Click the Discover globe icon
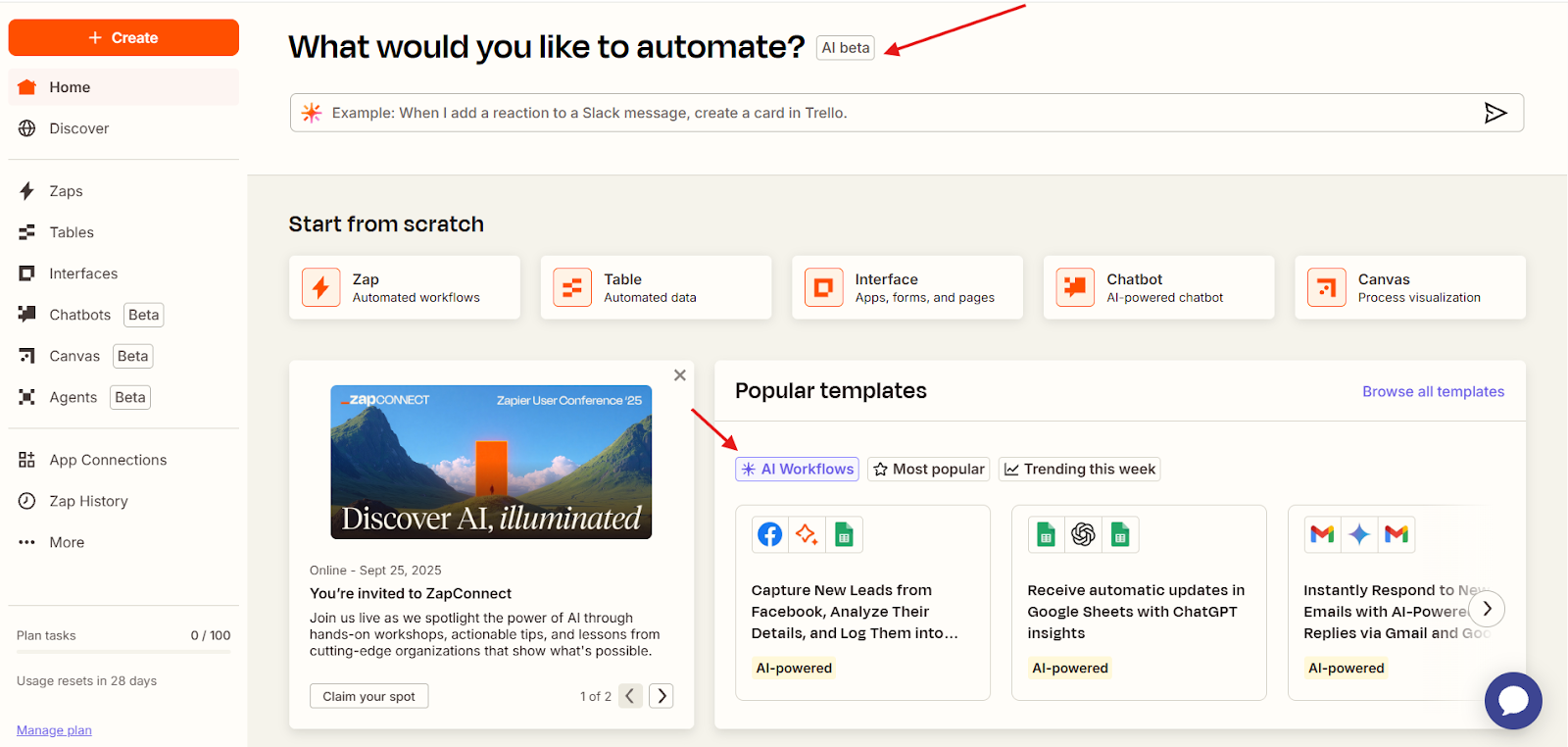 (x=27, y=128)
